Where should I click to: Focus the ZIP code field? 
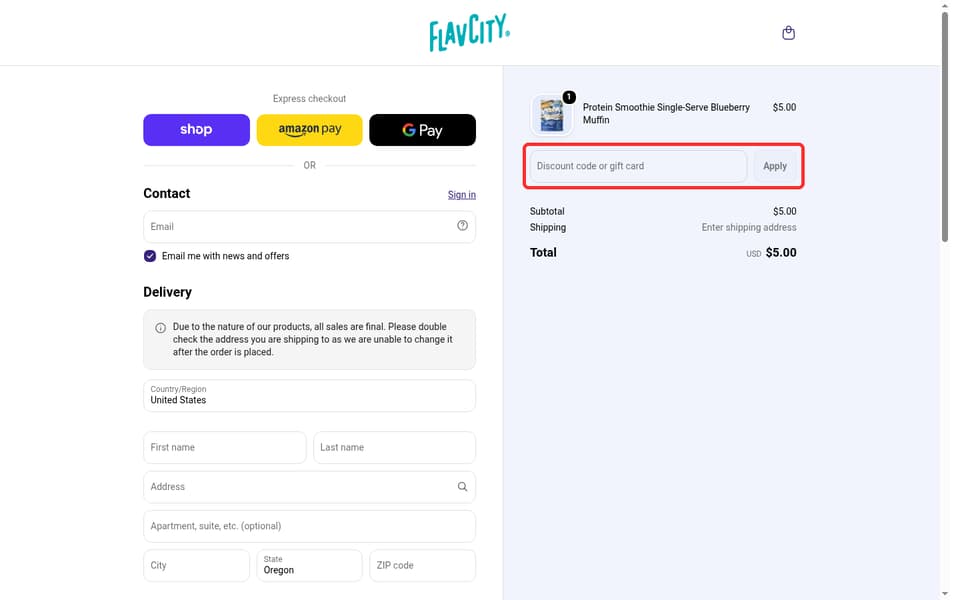click(x=422, y=565)
